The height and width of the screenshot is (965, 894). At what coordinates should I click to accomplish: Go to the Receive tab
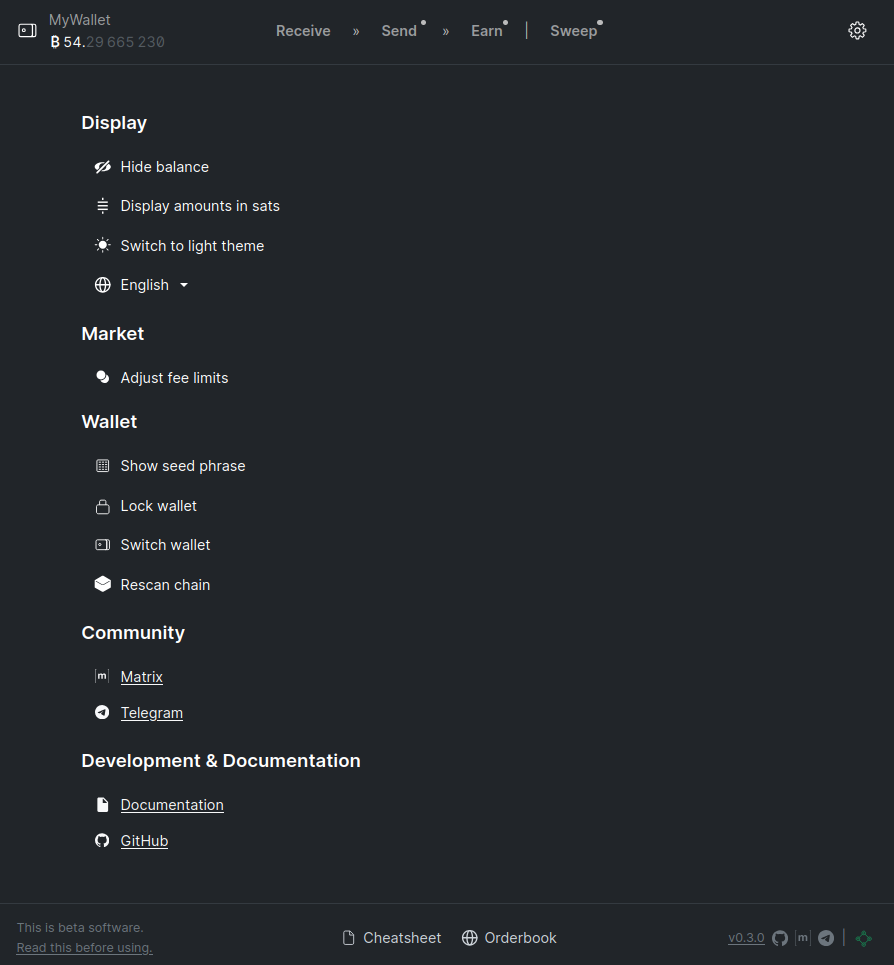pyautogui.click(x=303, y=31)
